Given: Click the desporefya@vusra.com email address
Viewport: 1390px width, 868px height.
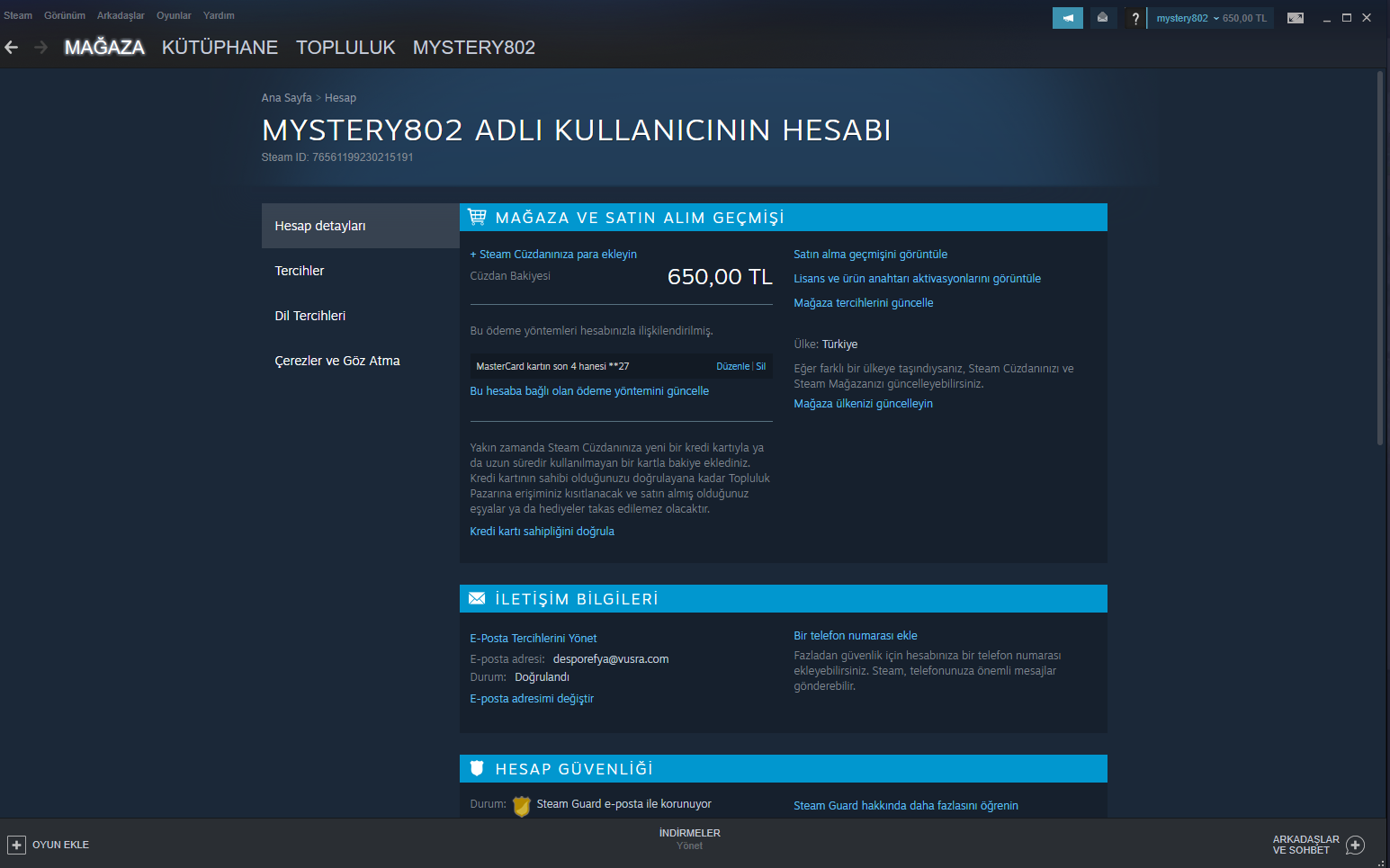Looking at the screenshot, I should 611,659.
